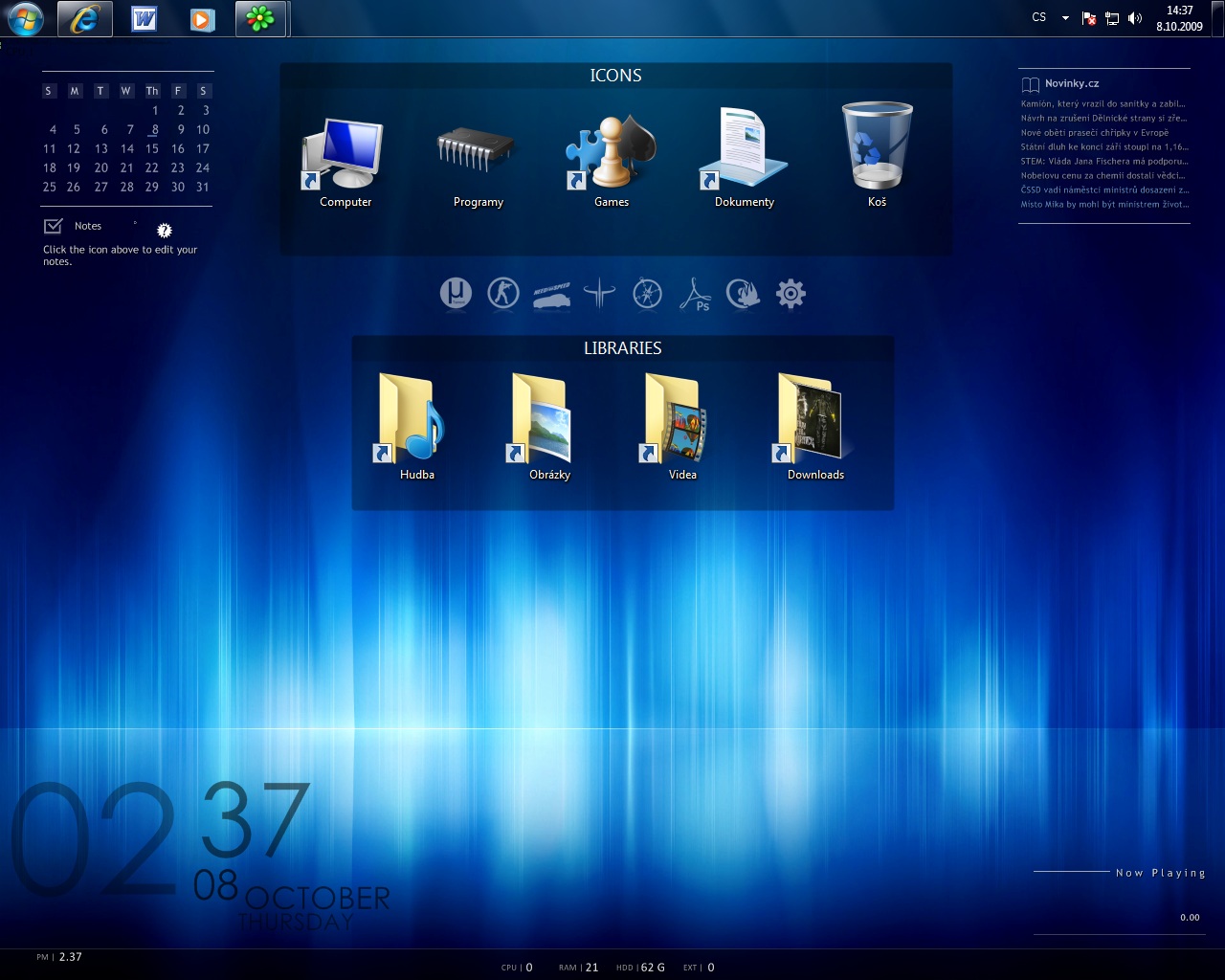Open Safari compass icon in dock
This screenshot has height=980, width=1225.
pos(648,293)
